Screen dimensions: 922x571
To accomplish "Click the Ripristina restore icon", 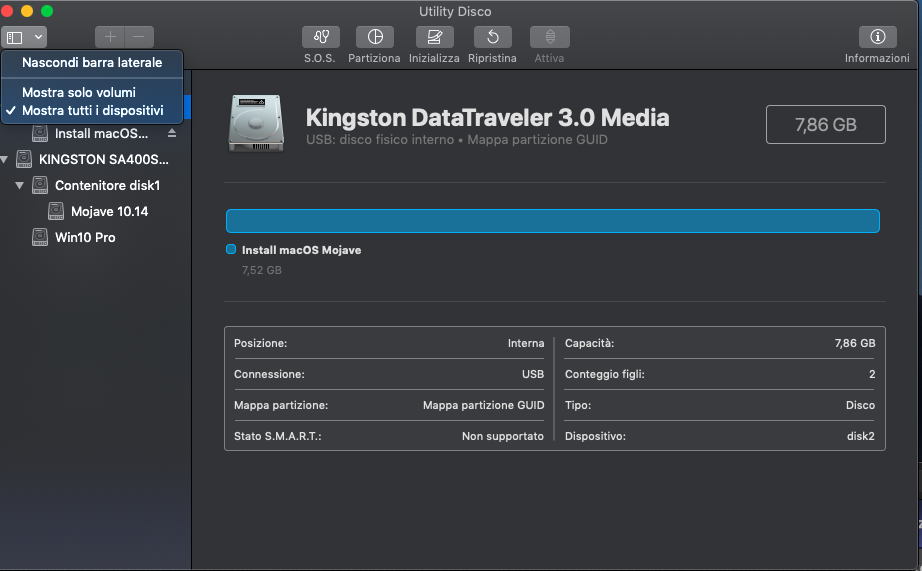I will [493, 37].
